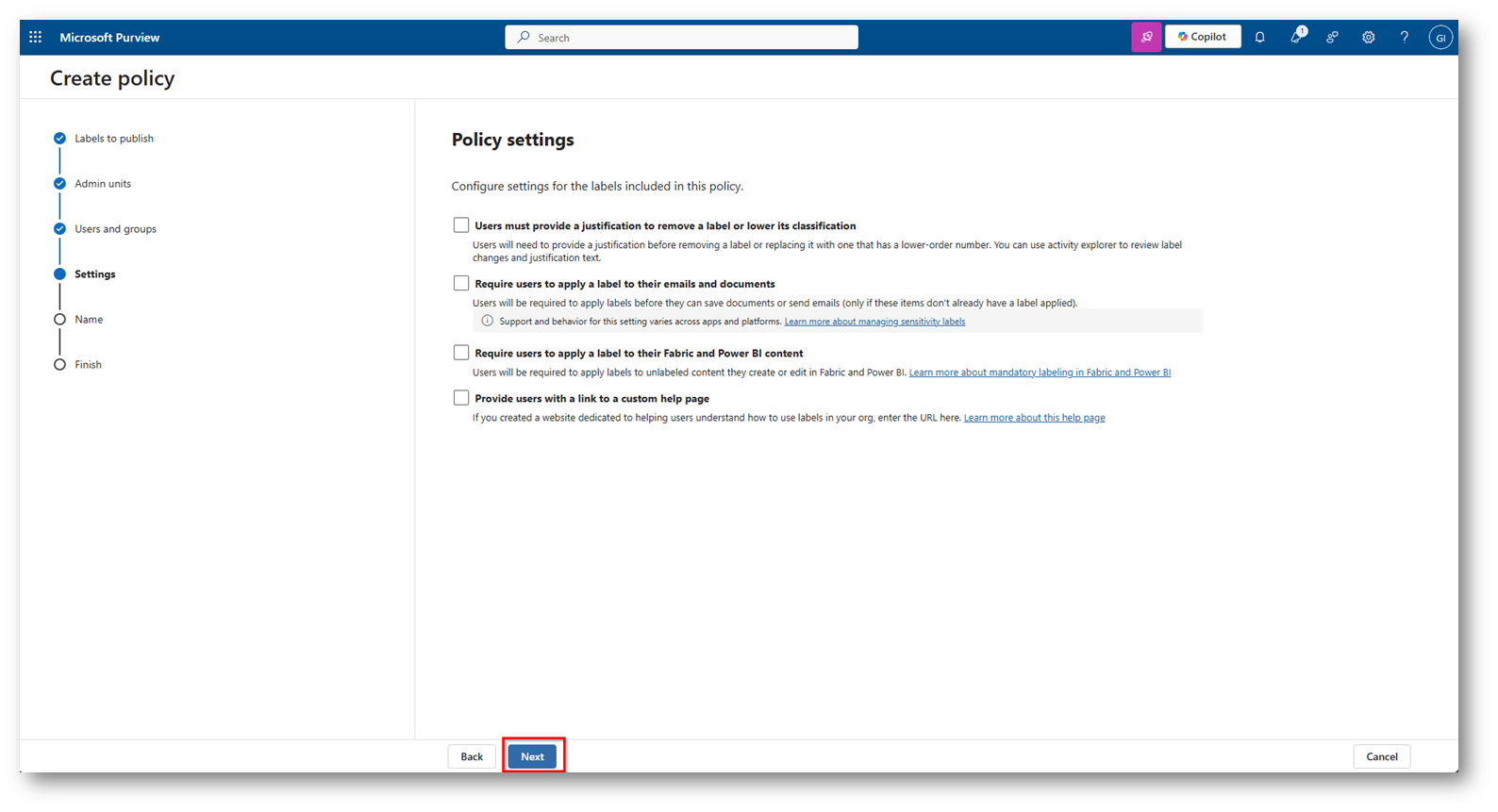Enable justification to remove a label checkbox
Screen dimensions: 1498x812
(461, 225)
